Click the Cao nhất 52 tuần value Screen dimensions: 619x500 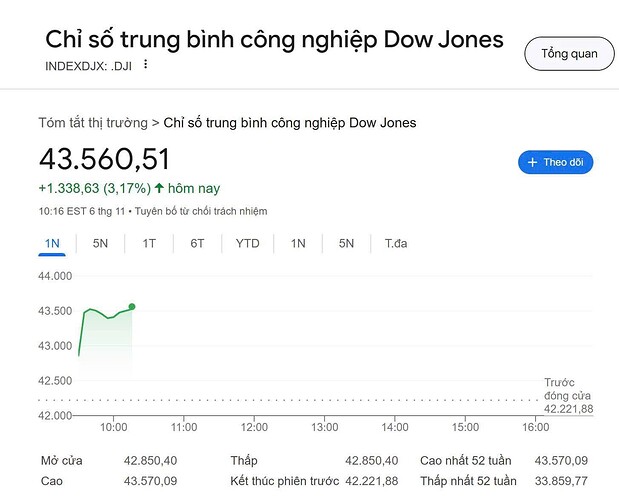(x=562, y=461)
